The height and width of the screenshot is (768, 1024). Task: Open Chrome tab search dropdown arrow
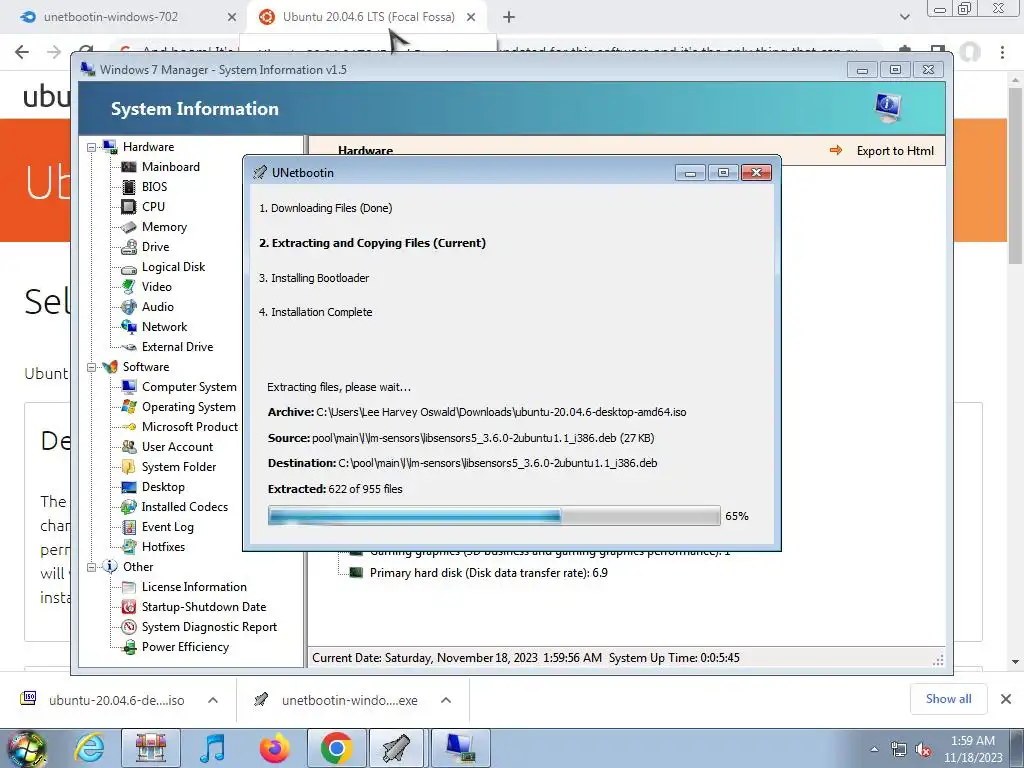click(x=904, y=17)
